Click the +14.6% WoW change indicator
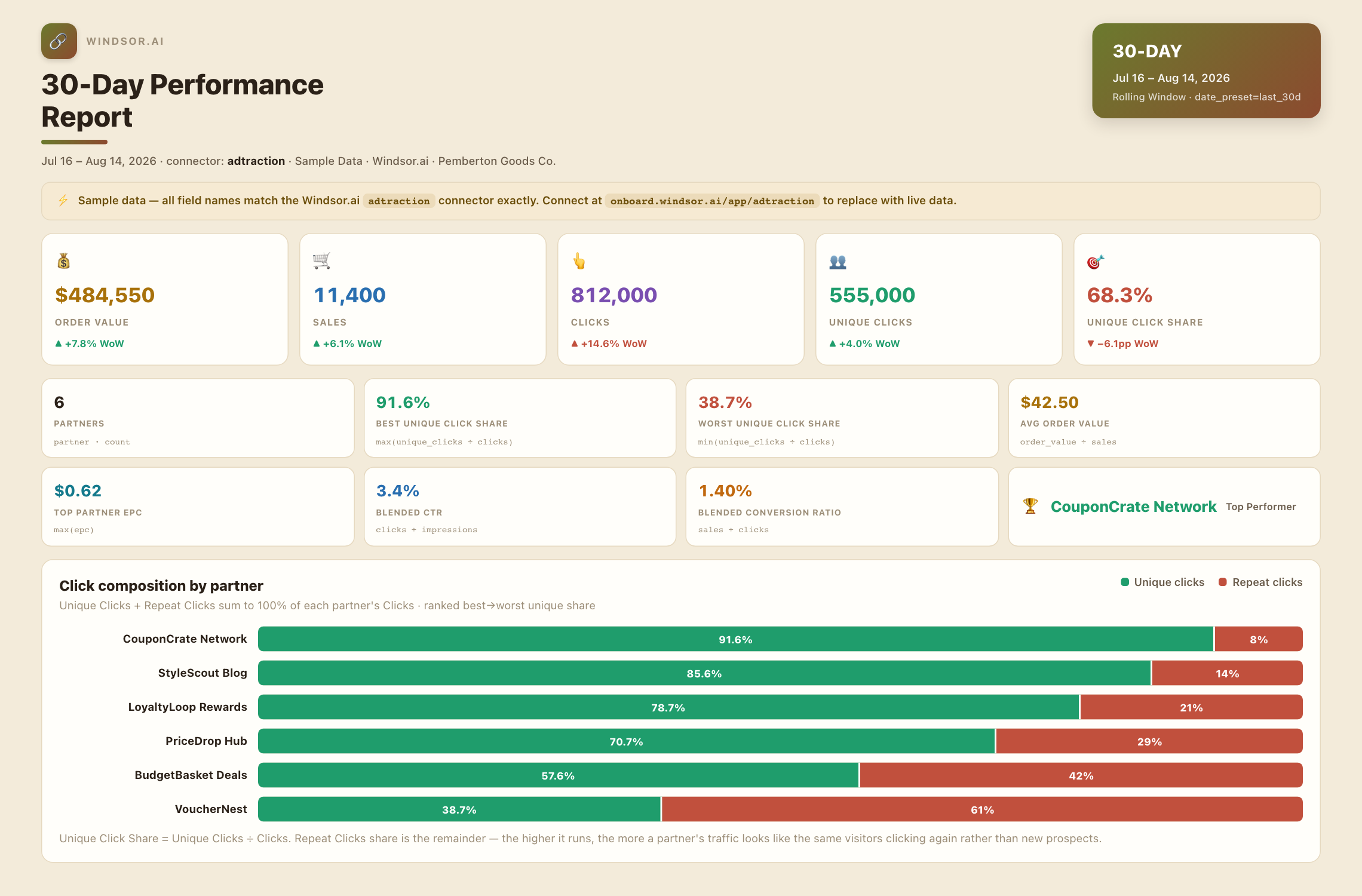Screen dimensions: 1362x896 click(x=609, y=343)
